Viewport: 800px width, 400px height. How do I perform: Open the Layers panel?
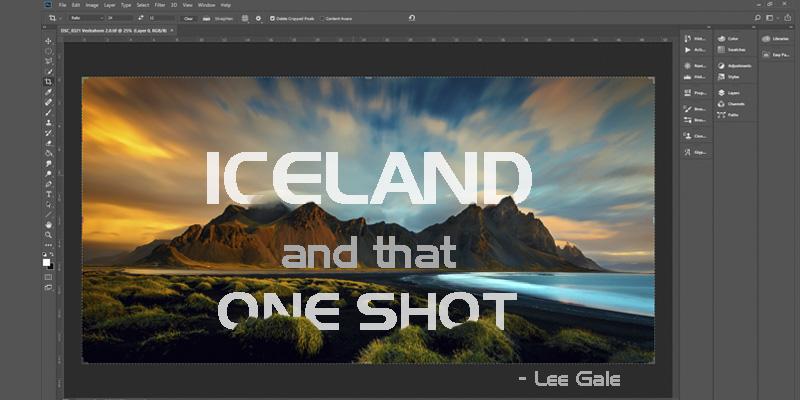[x=730, y=93]
